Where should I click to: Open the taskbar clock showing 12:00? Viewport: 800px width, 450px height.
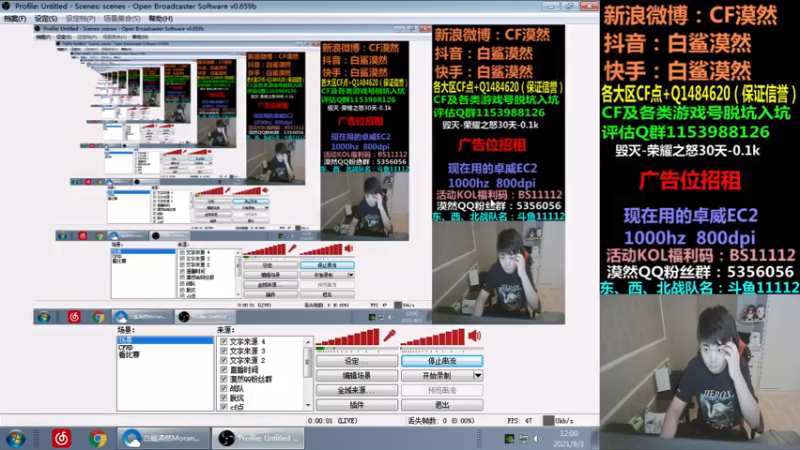(569, 439)
